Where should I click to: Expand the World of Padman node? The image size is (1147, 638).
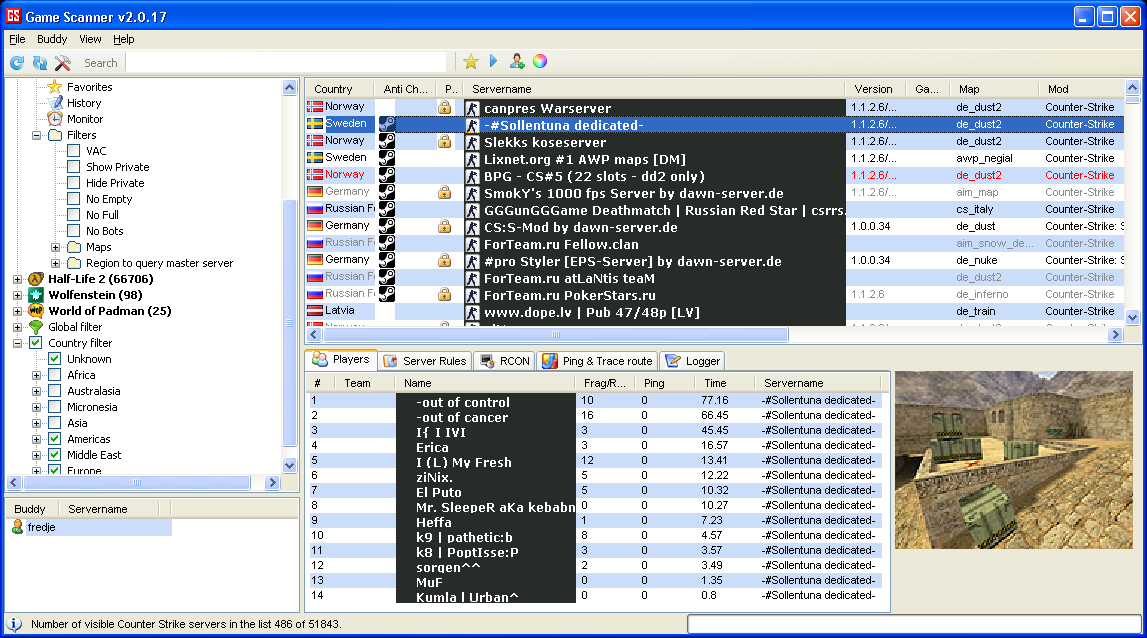pos(18,312)
